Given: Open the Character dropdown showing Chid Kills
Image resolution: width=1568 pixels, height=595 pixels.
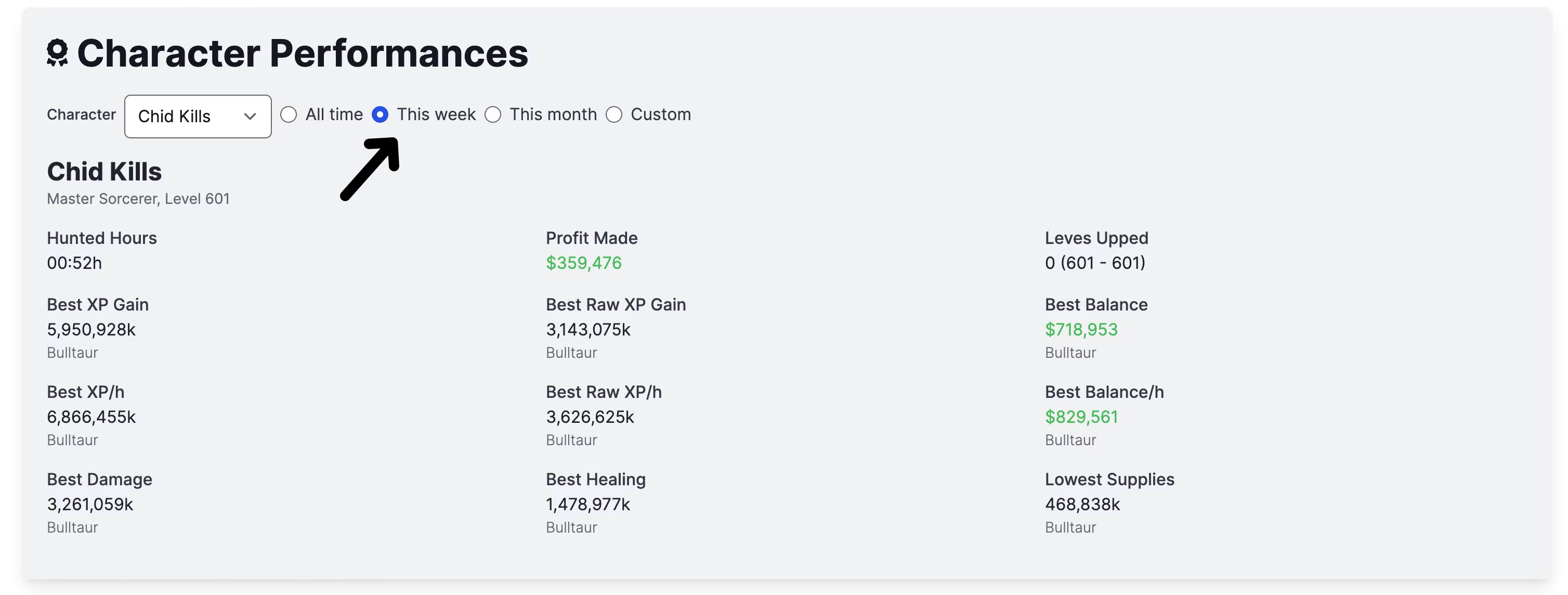Looking at the screenshot, I should pos(198,117).
